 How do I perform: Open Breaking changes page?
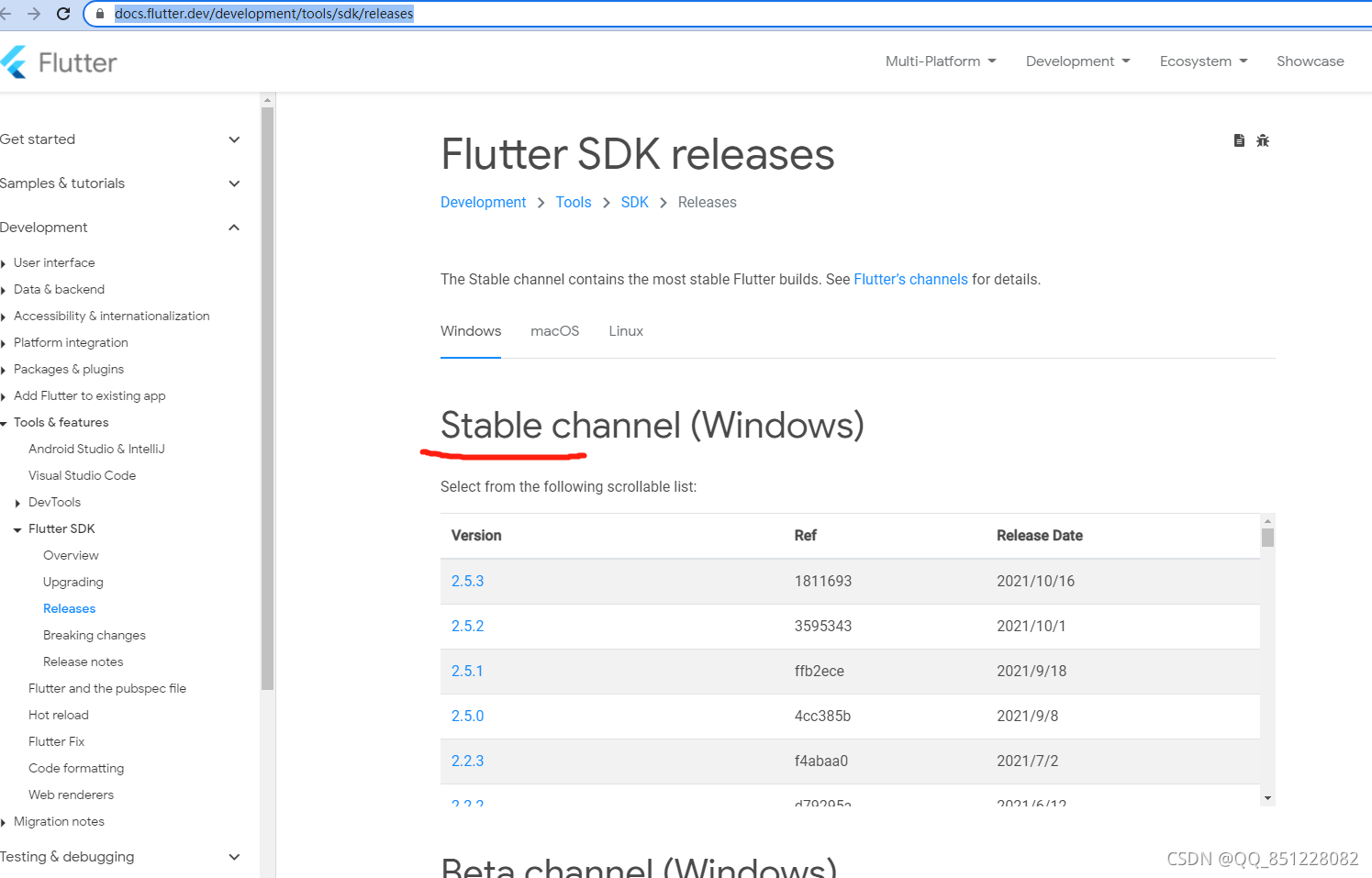pyautogui.click(x=95, y=635)
